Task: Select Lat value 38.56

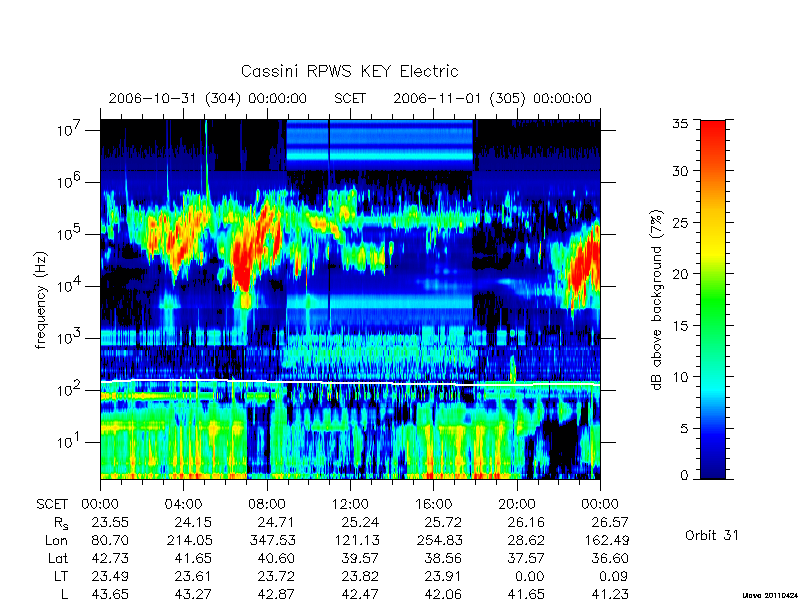Action: pyautogui.click(x=443, y=558)
